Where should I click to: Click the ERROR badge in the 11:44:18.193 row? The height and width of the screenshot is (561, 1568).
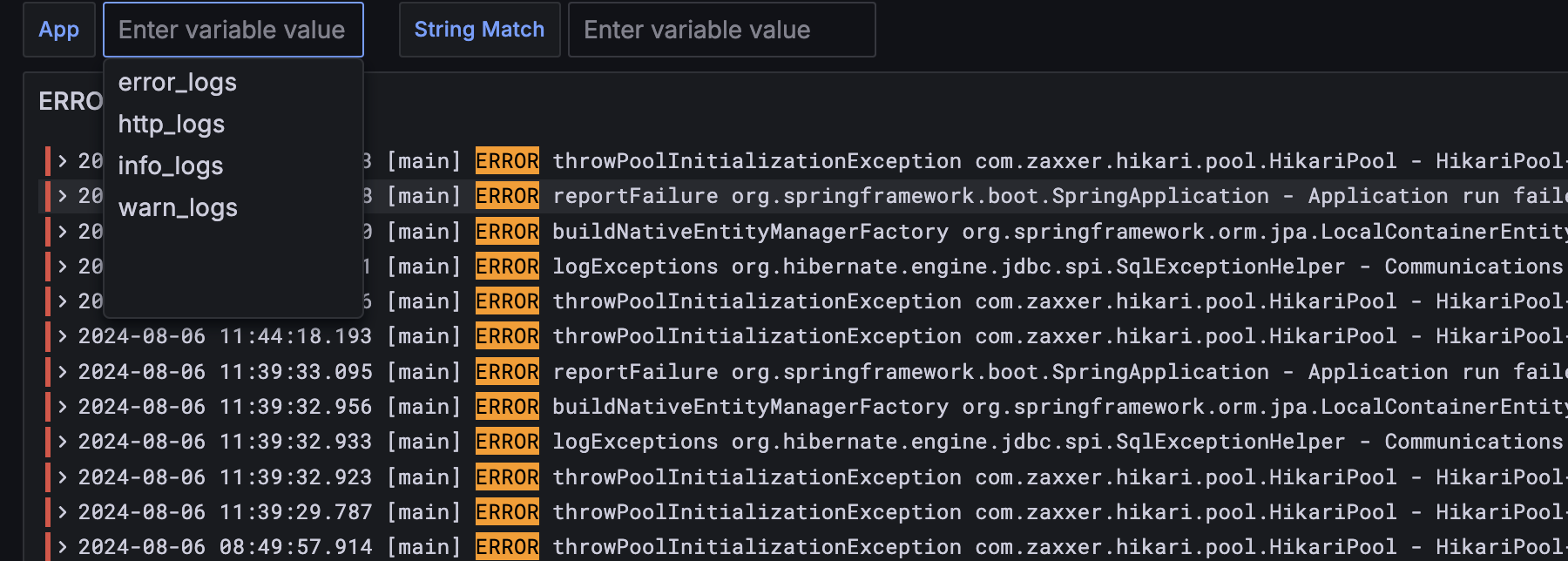click(x=507, y=336)
